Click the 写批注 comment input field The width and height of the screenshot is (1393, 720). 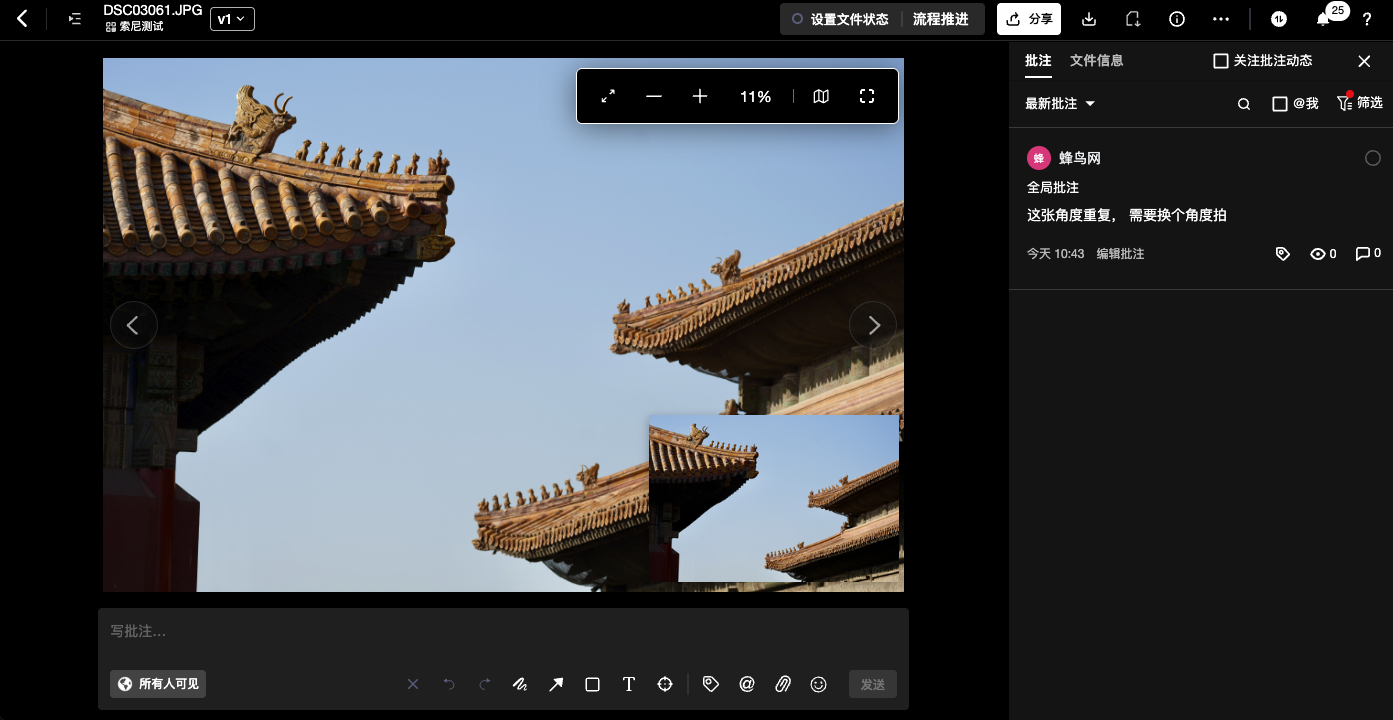(x=500, y=631)
